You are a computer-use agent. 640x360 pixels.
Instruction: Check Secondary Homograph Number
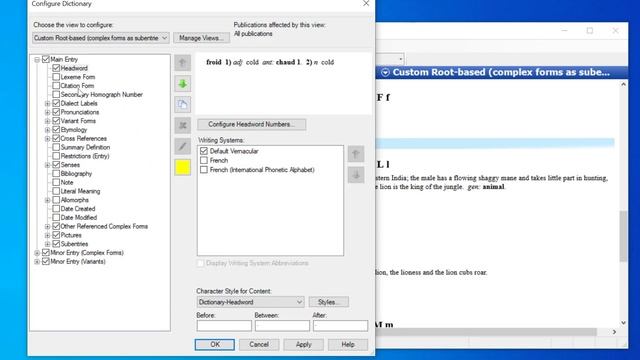[x=56, y=94]
